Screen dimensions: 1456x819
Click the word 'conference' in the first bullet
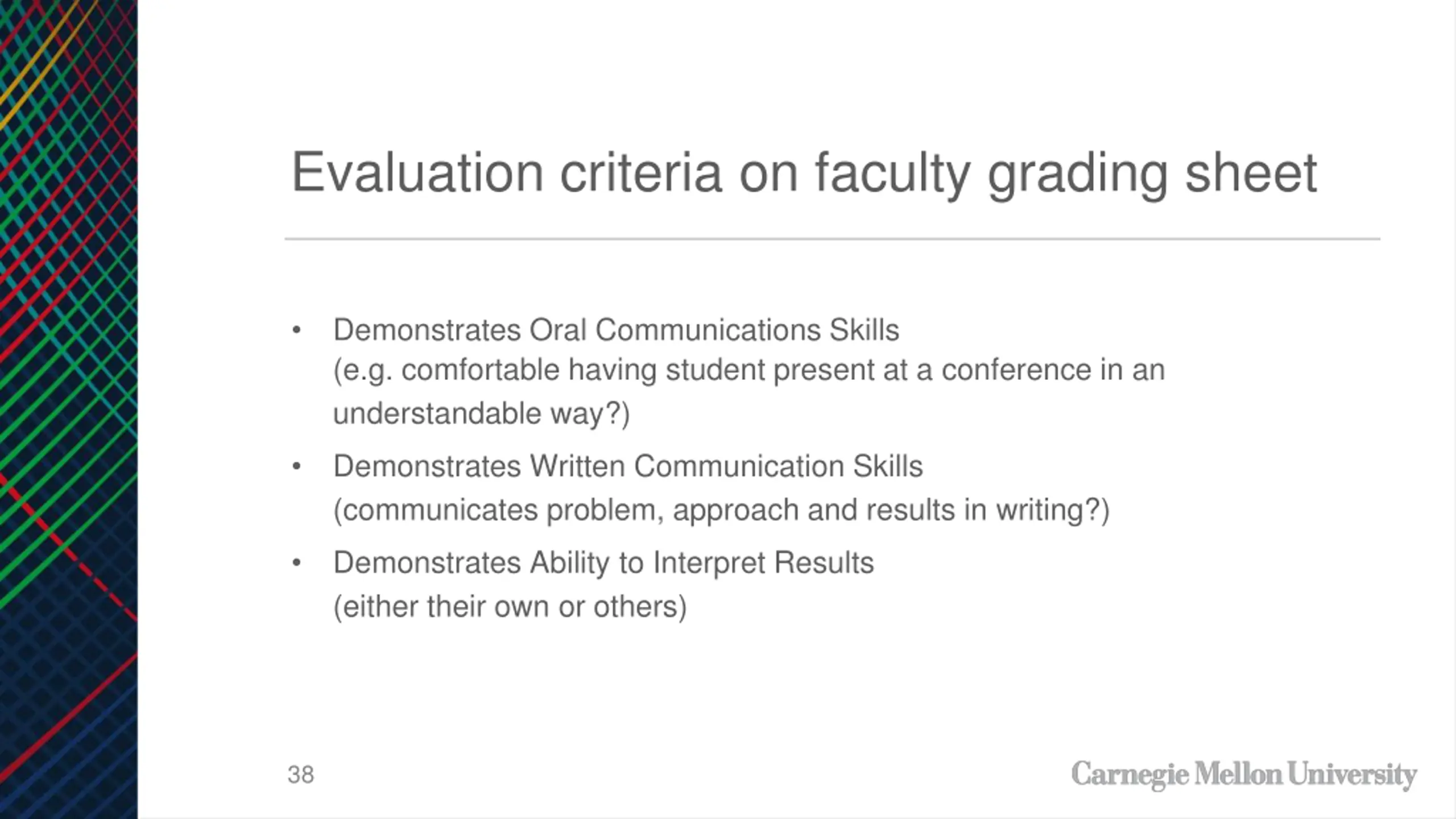(1016, 370)
